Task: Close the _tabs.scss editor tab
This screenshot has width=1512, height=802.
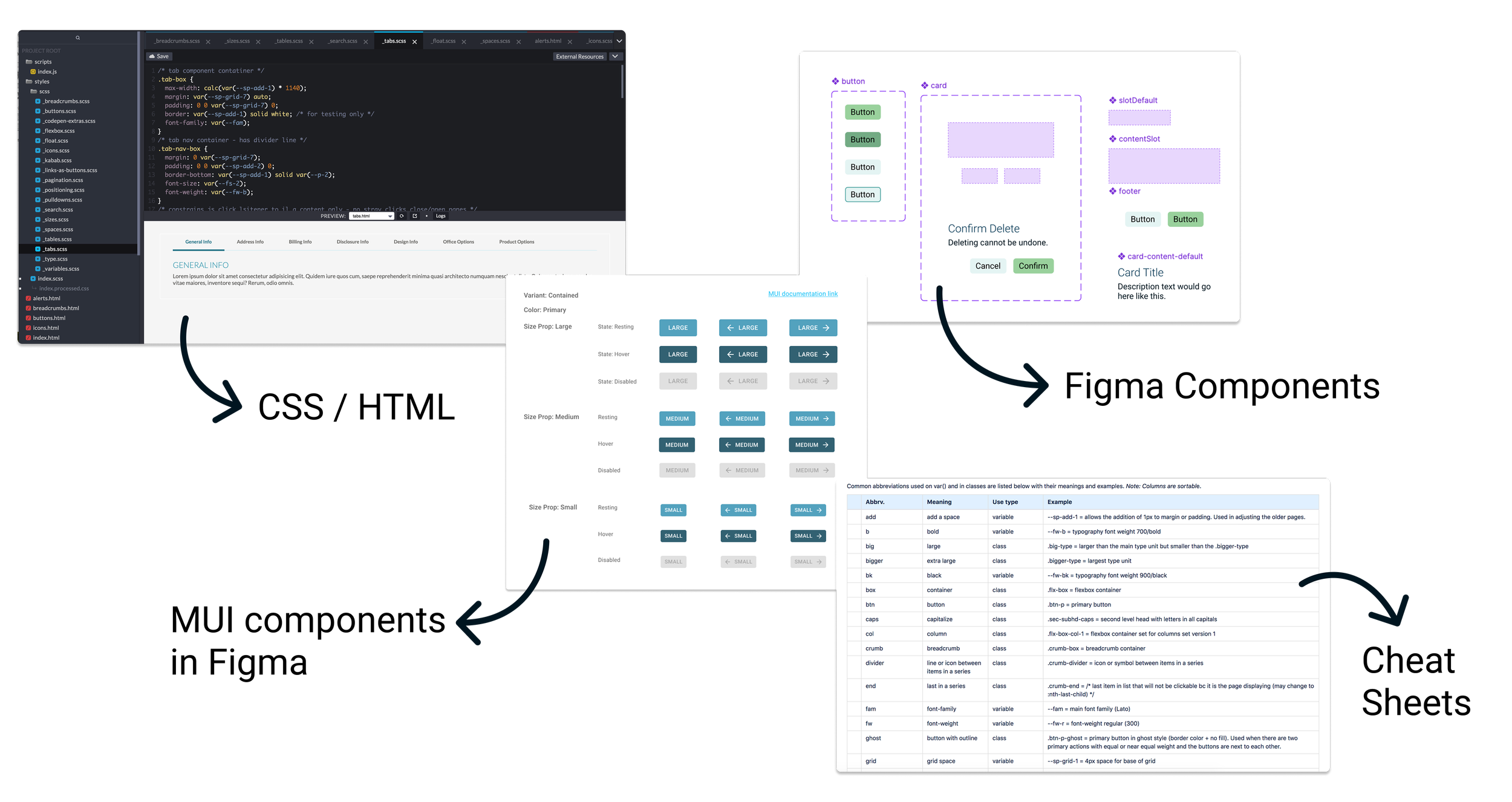Action: (x=414, y=42)
